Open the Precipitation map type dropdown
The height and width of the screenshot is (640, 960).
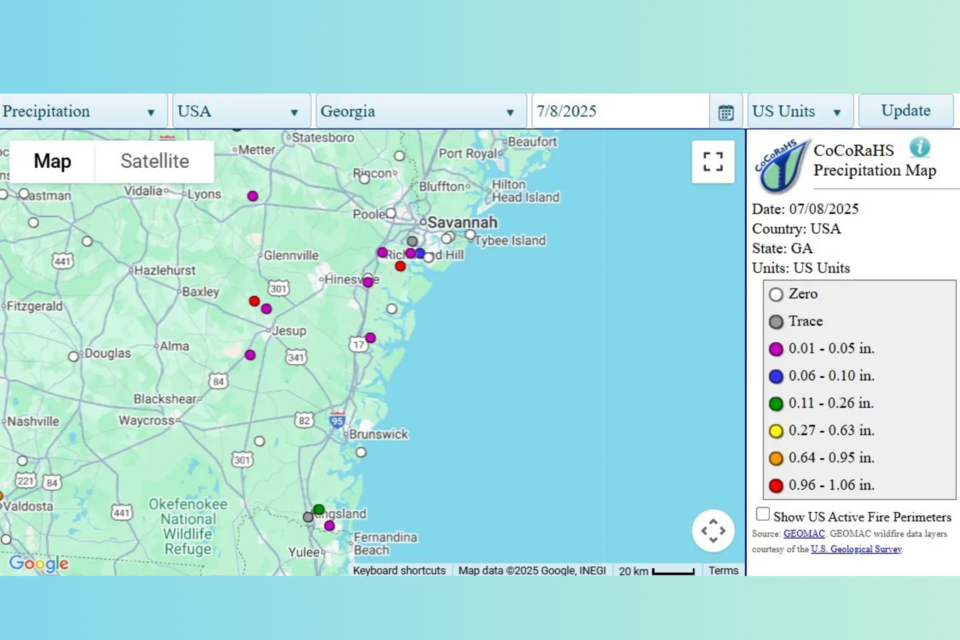(82, 111)
